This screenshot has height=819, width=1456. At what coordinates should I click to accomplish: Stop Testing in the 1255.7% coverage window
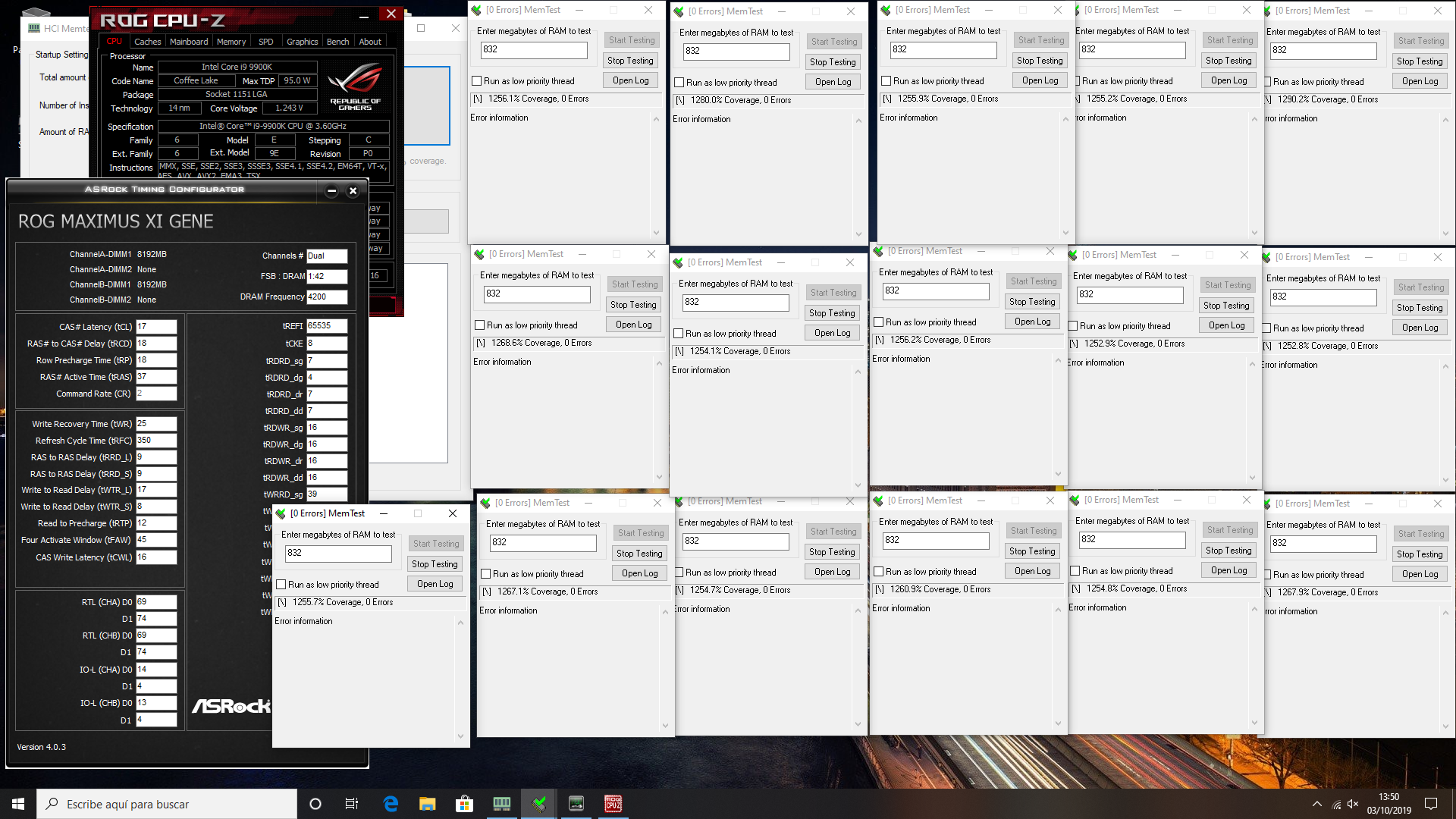tap(435, 564)
